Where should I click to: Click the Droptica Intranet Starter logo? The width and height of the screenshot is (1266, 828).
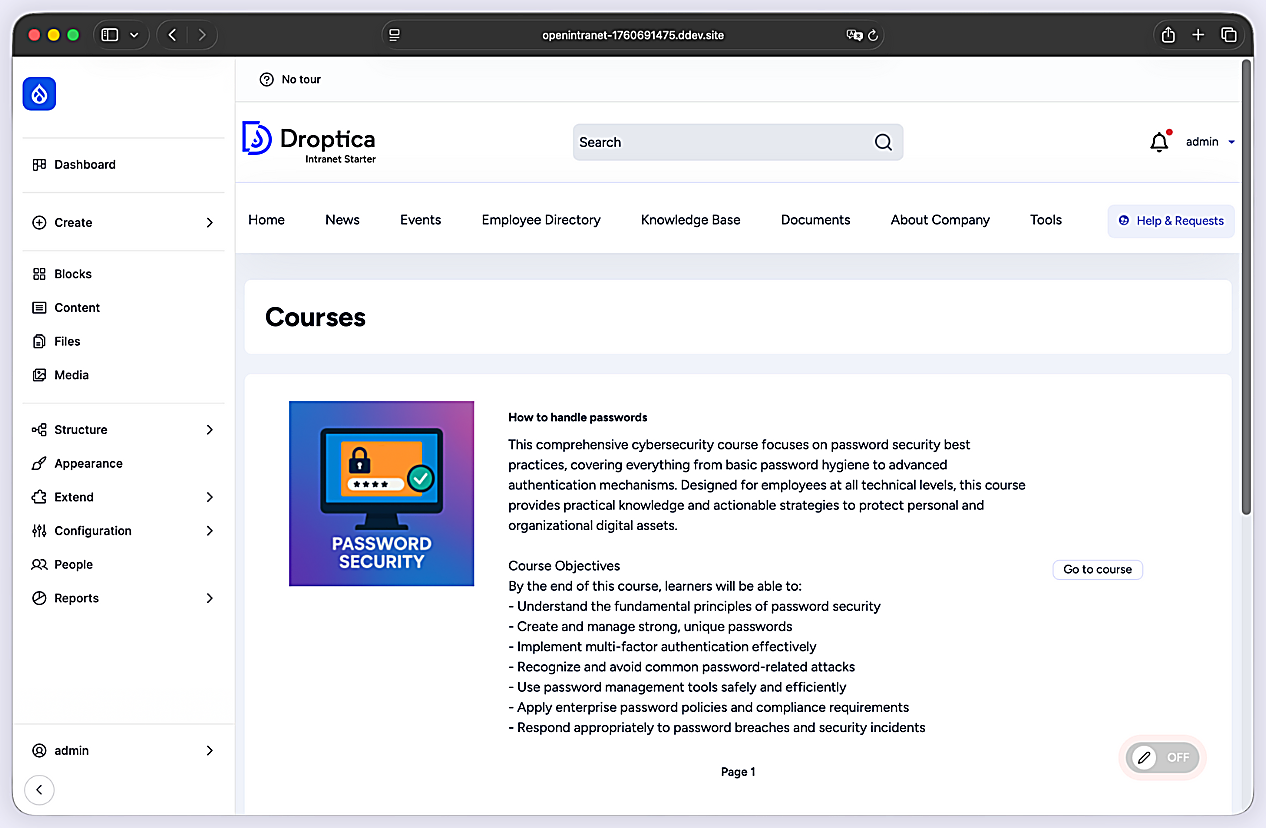(x=309, y=142)
